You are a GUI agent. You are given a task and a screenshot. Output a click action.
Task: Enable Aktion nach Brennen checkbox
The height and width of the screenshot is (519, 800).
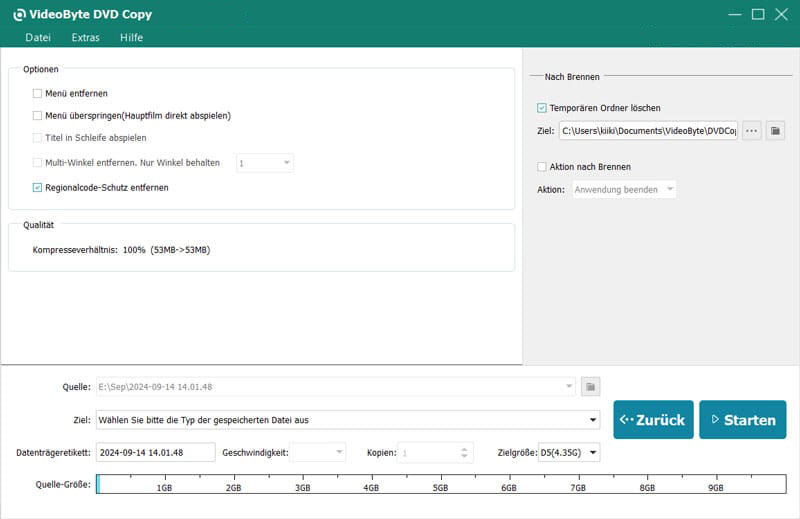[542, 167]
